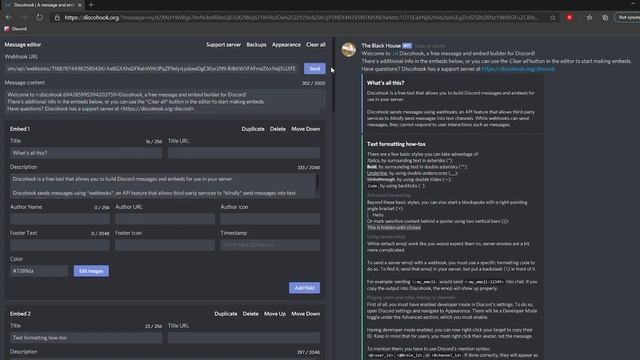Click into the Message content text area

pos(165,101)
